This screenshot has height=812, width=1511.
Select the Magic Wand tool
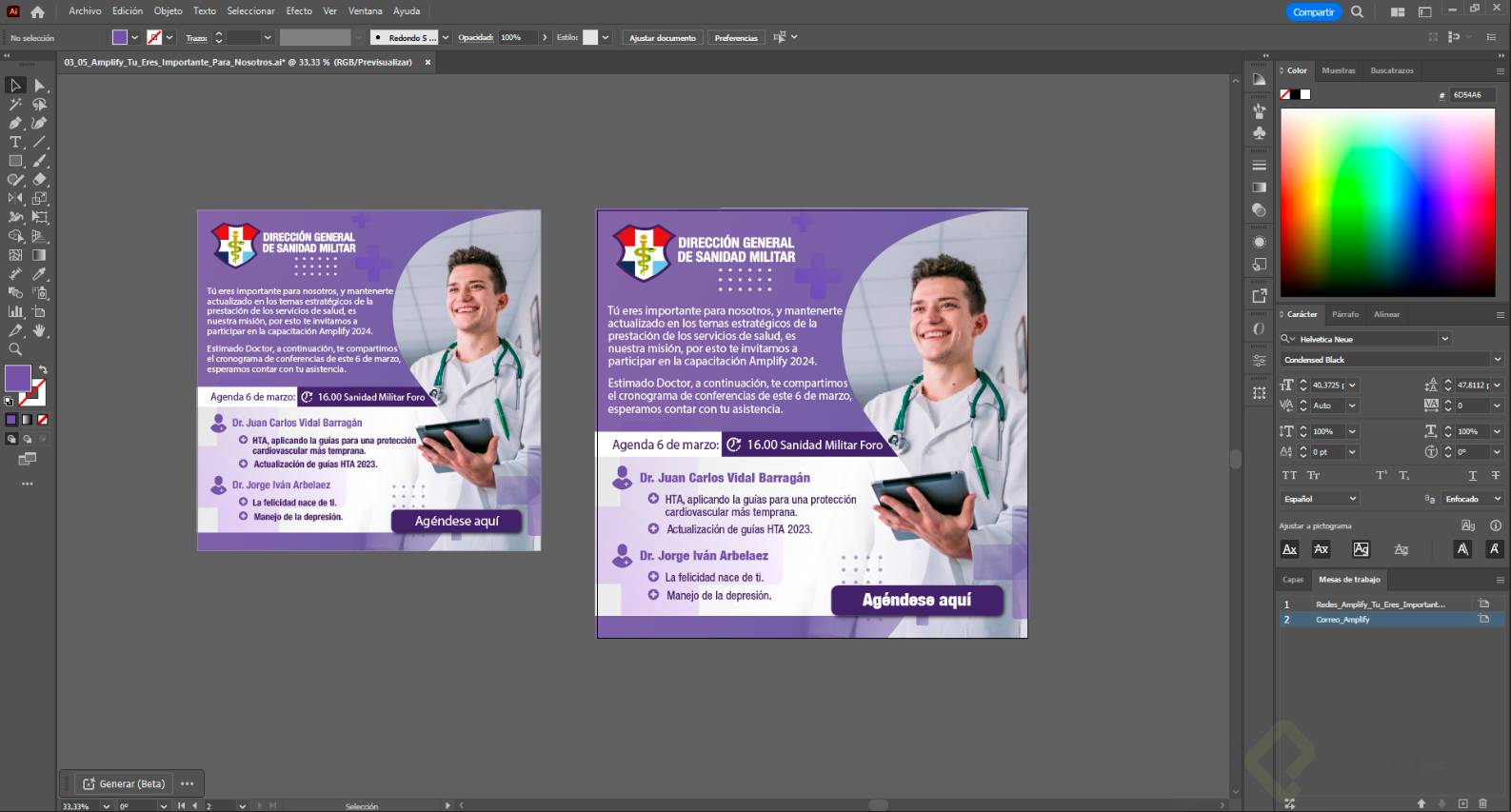[15, 105]
